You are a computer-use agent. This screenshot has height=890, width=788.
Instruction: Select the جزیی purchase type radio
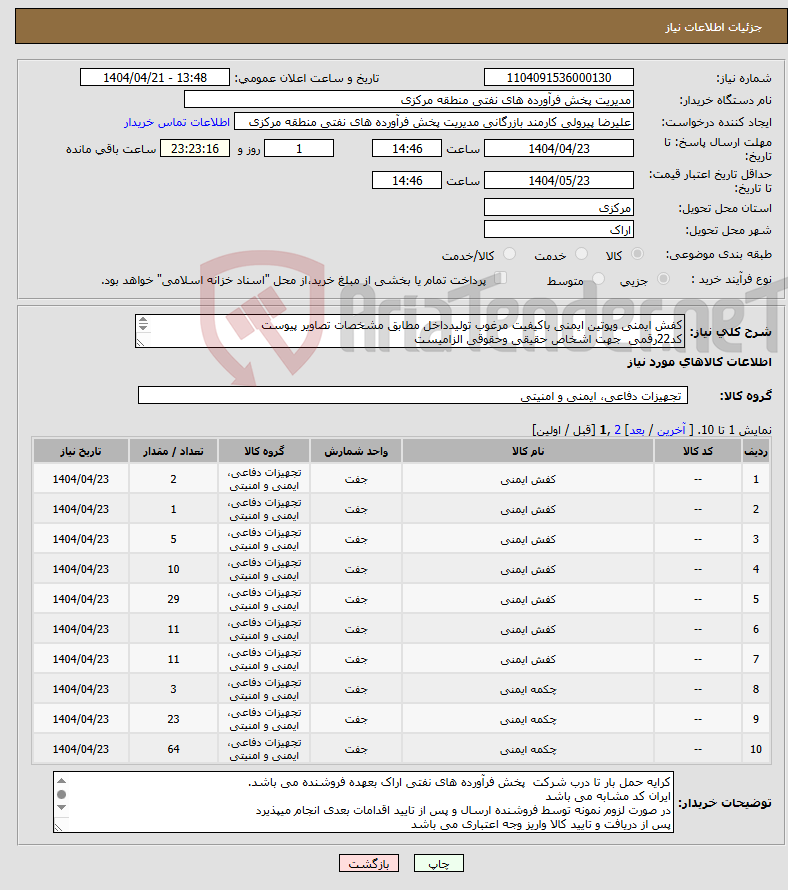click(663, 279)
